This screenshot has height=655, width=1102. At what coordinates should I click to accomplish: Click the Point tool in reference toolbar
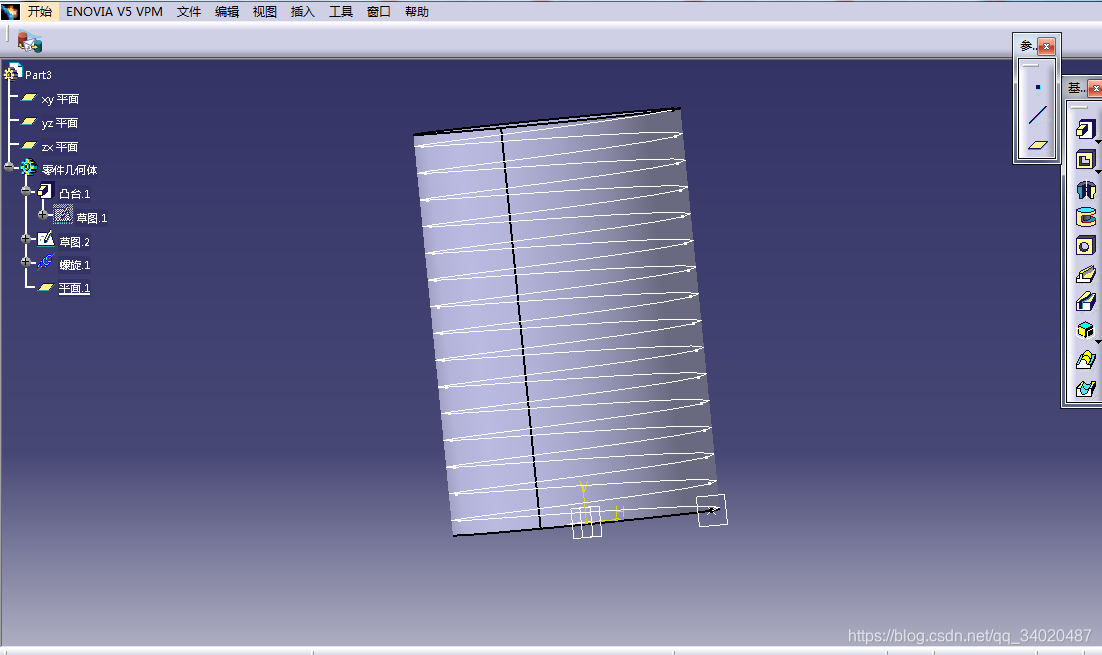point(1038,87)
